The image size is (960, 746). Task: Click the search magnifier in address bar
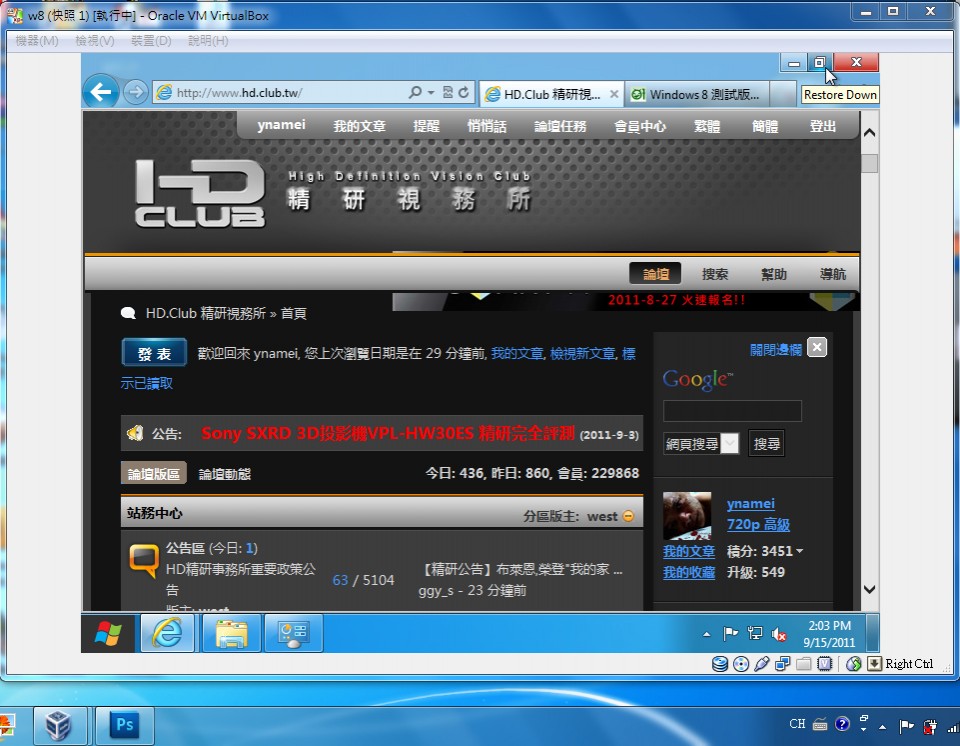(x=414, y=92)
